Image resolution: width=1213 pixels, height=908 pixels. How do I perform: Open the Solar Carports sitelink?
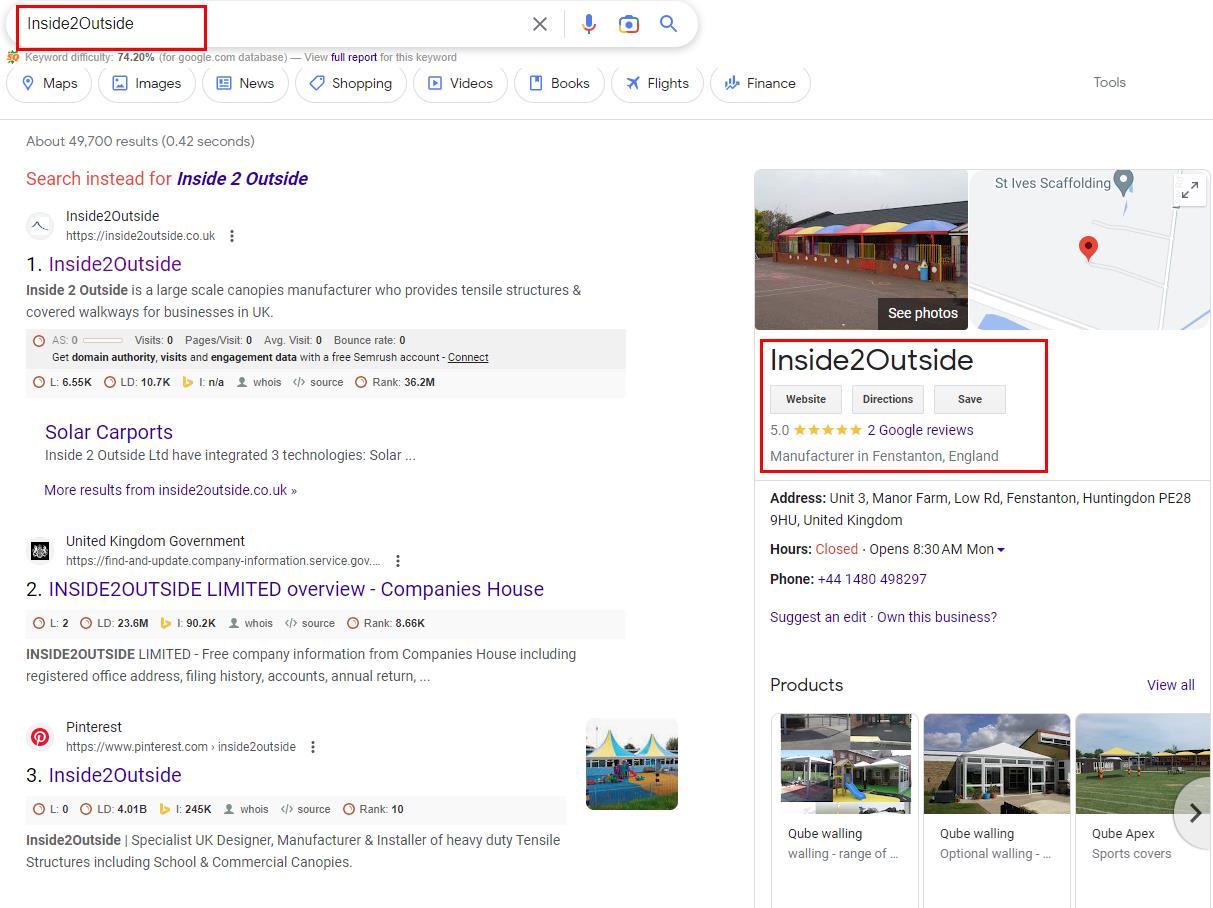click(109, 432)
